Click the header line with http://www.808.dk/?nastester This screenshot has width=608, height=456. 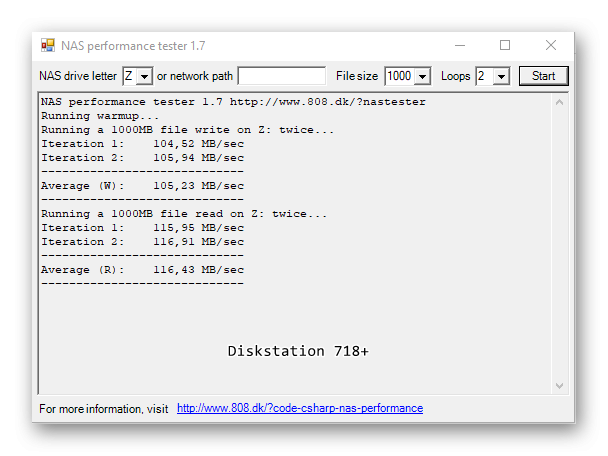[x=233, y=102]
